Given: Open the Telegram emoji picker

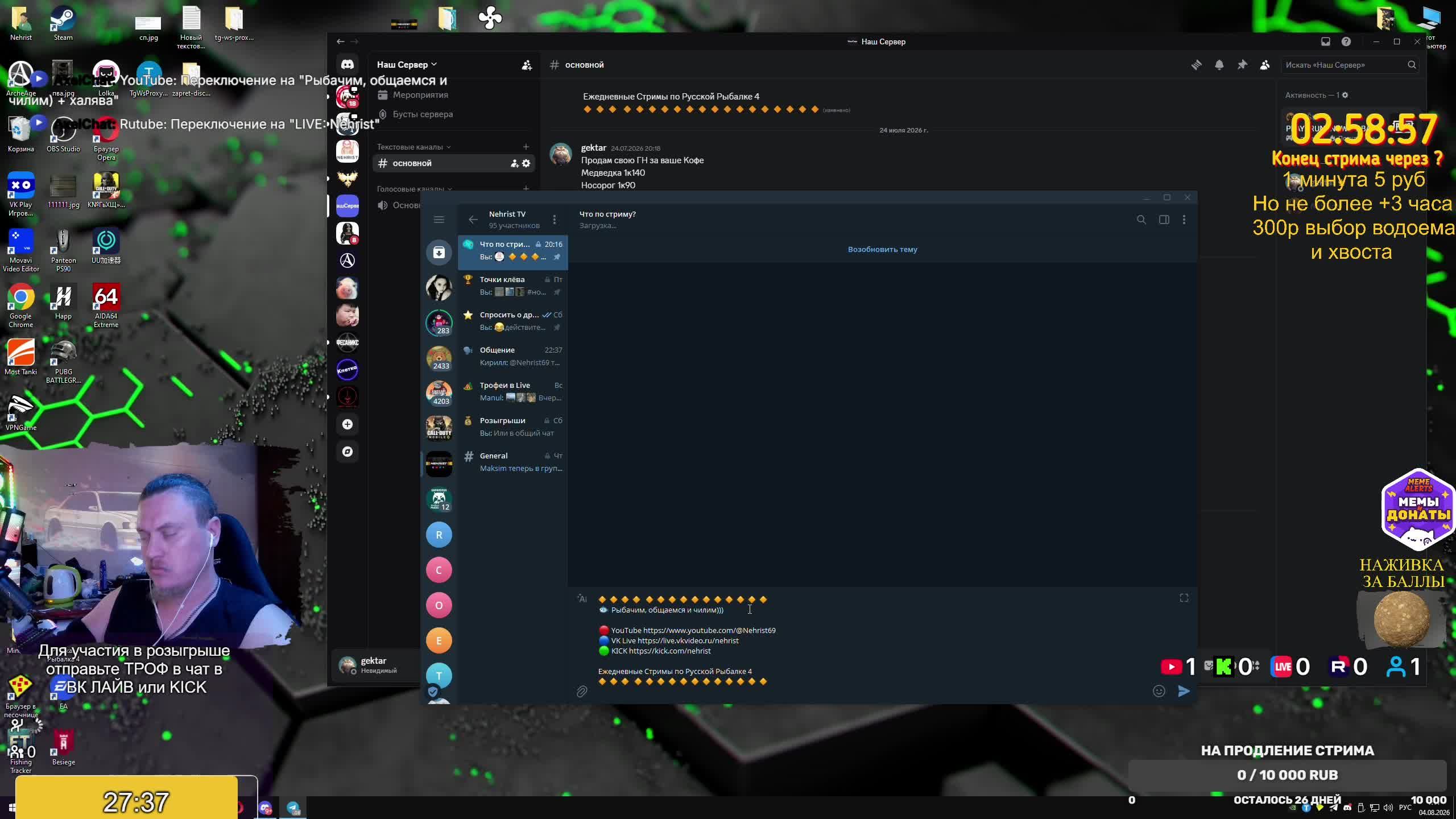Looking at the screenshot, I should [1159, 691].
